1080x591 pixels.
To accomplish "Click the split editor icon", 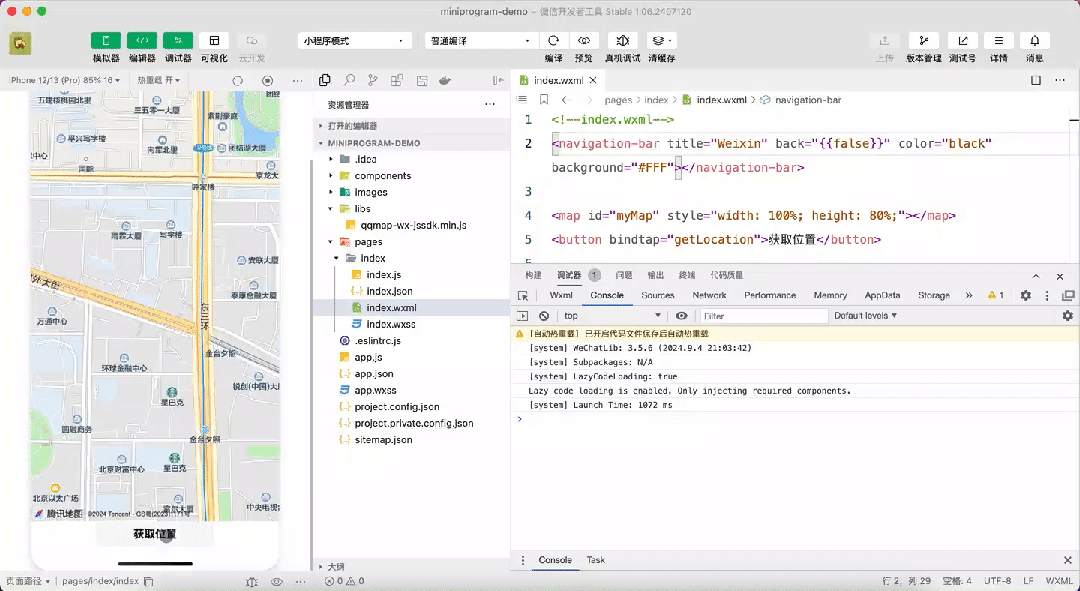I will coord(1035,81).
